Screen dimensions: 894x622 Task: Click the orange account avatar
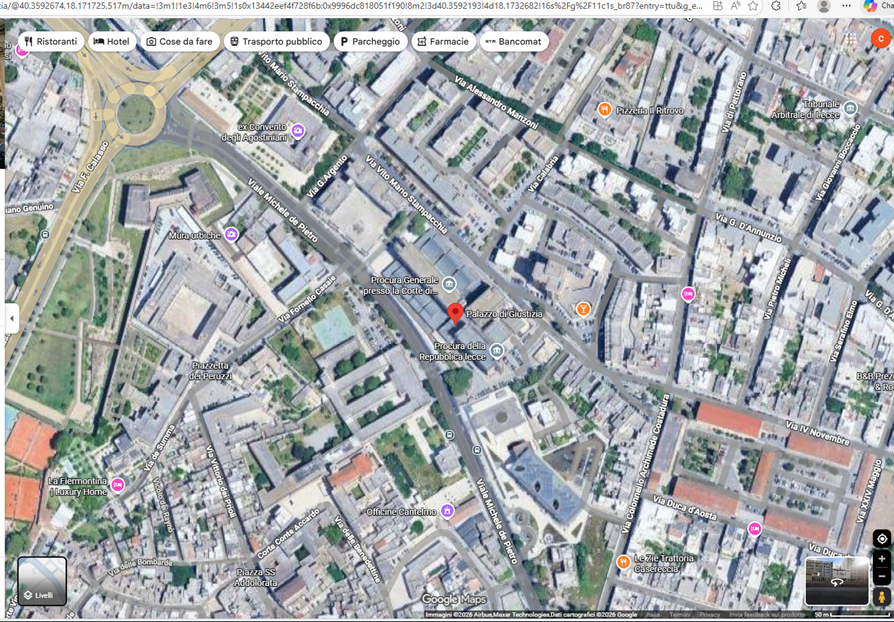(x=879, y=39)
